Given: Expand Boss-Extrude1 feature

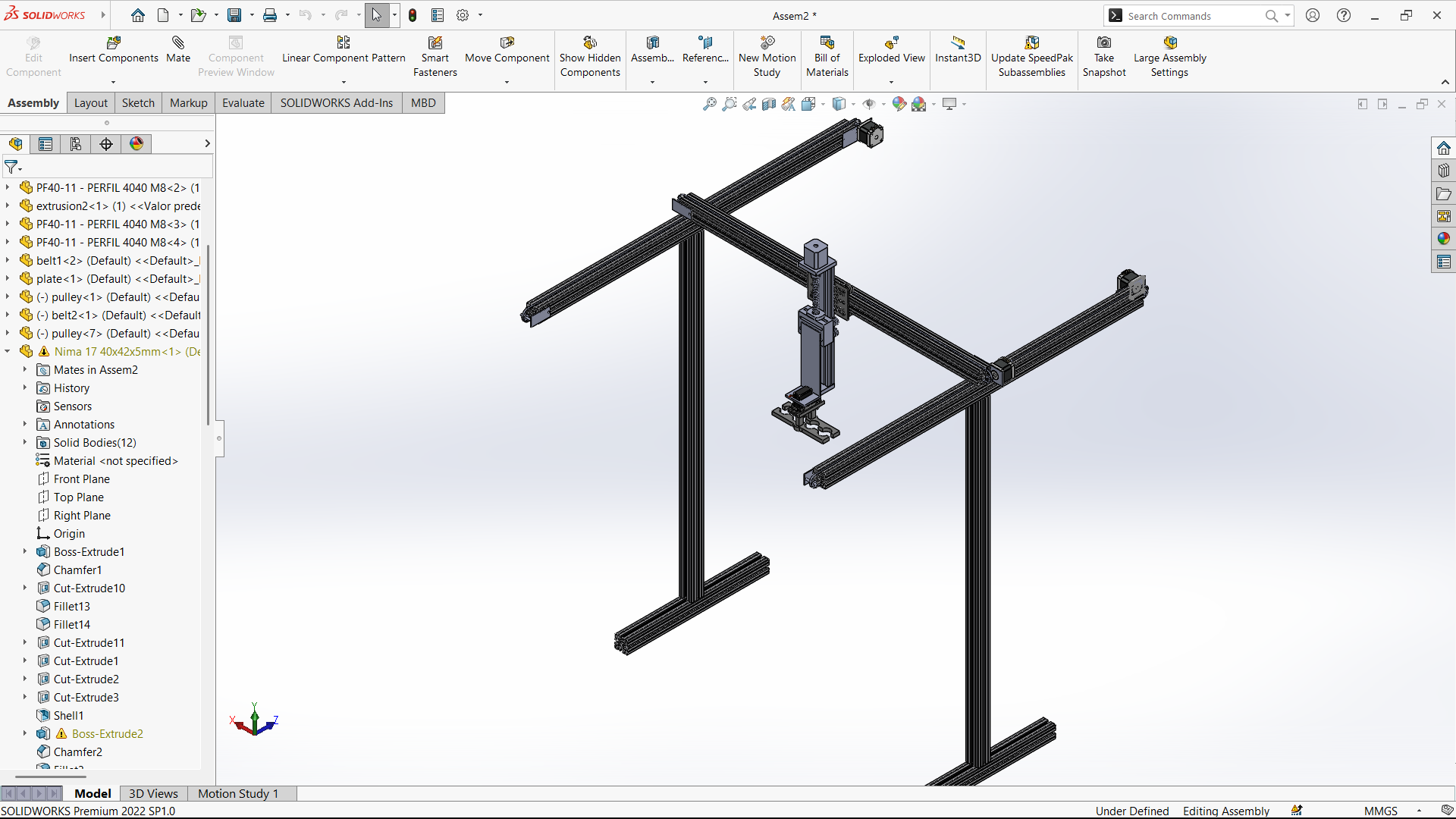Looking at the screenshot, I should (x=25, y=551).
